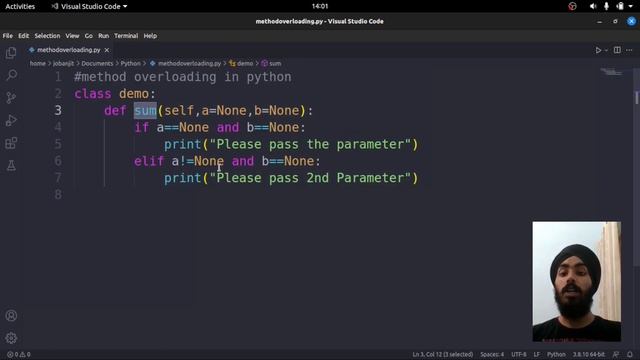640x360 pixels.
Task: Open the View menu
Action: [72, 36]
